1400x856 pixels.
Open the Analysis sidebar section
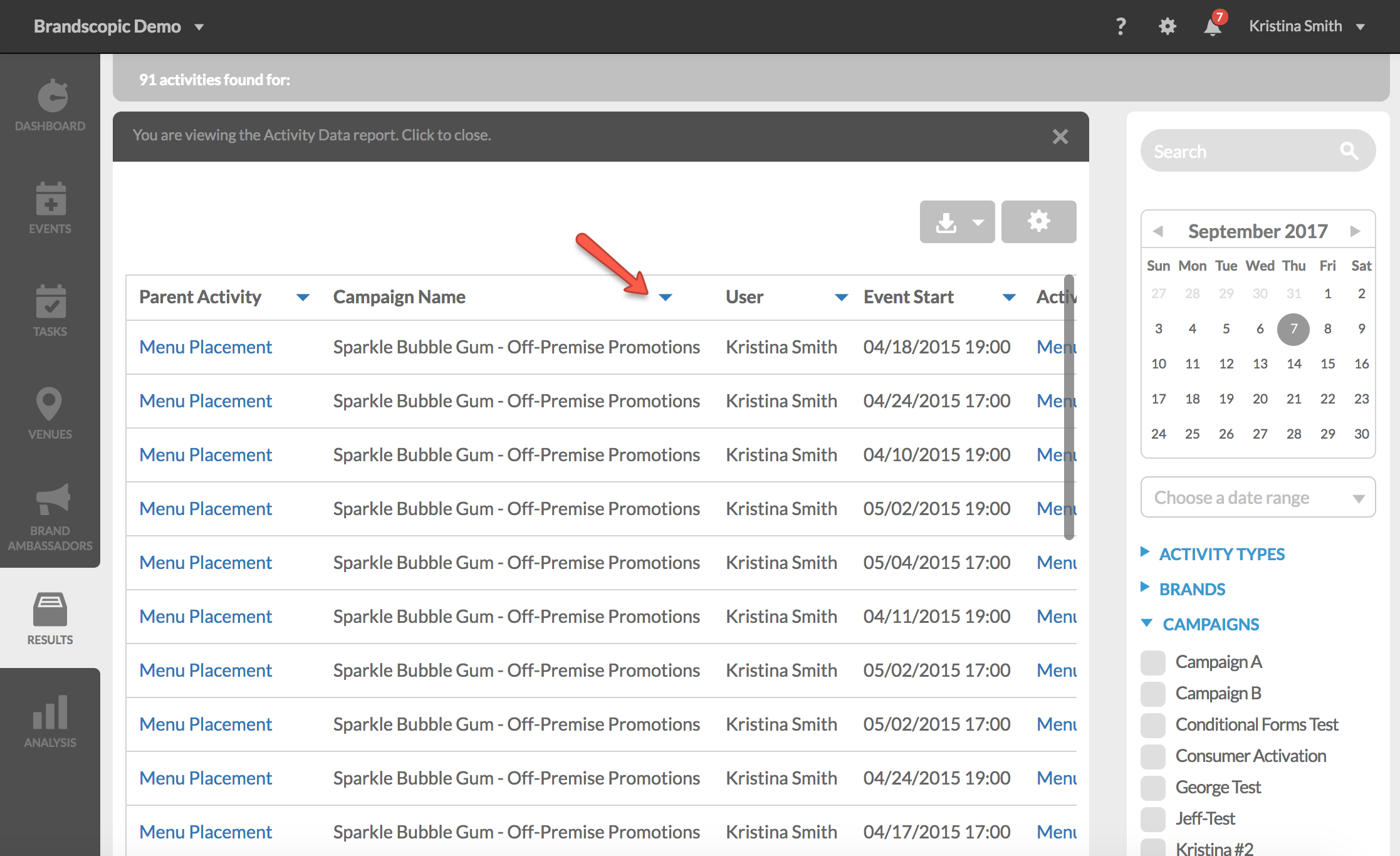[50, 721]
